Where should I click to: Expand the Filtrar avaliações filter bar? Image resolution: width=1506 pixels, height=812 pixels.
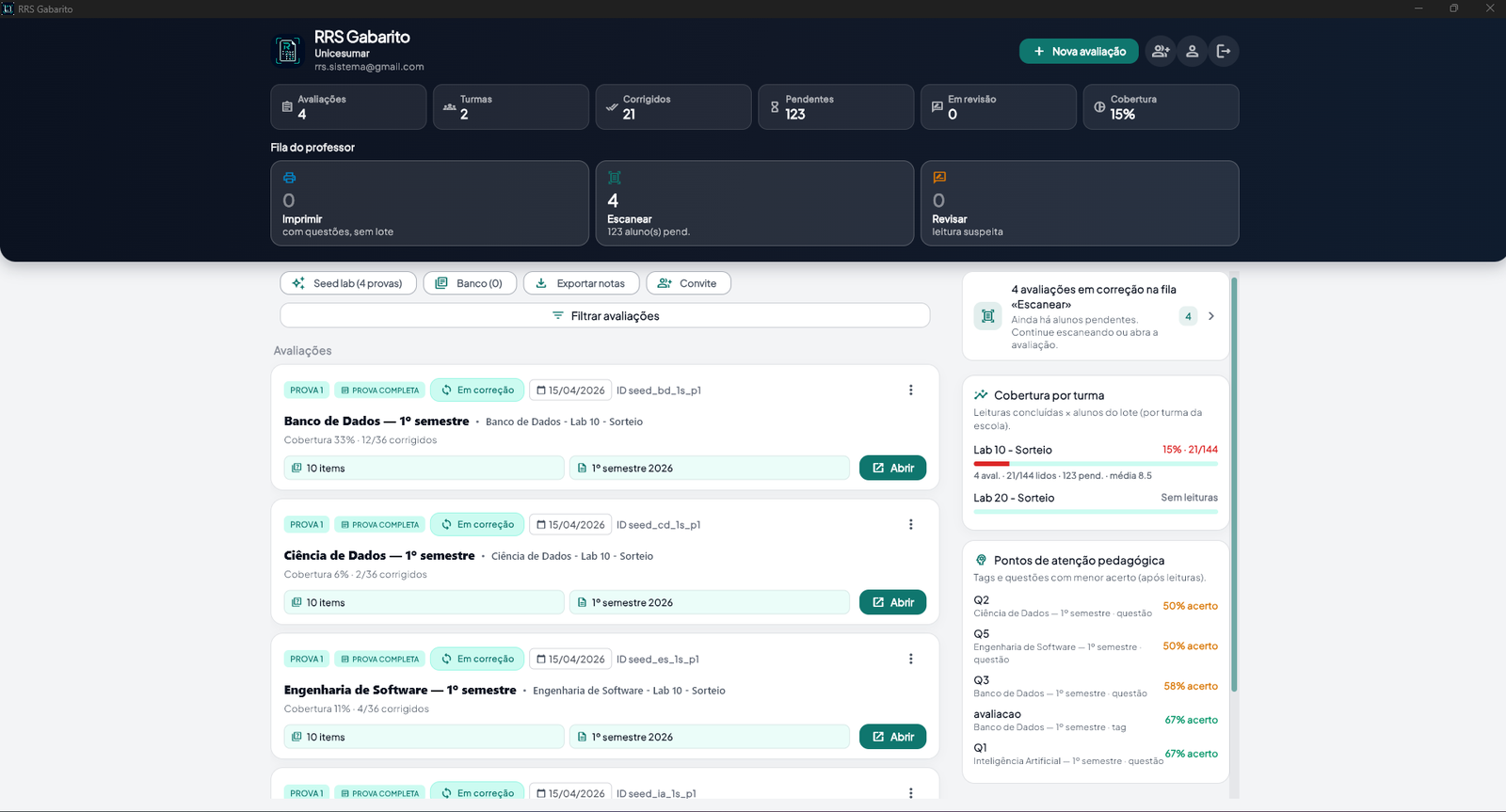605,316
